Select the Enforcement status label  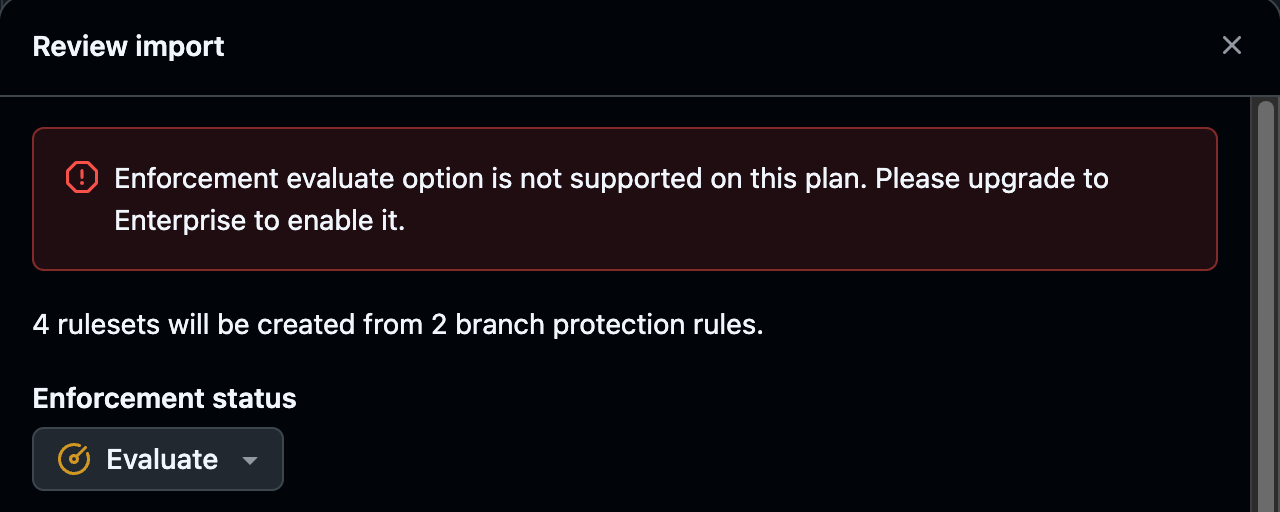[x=164, y=398]
